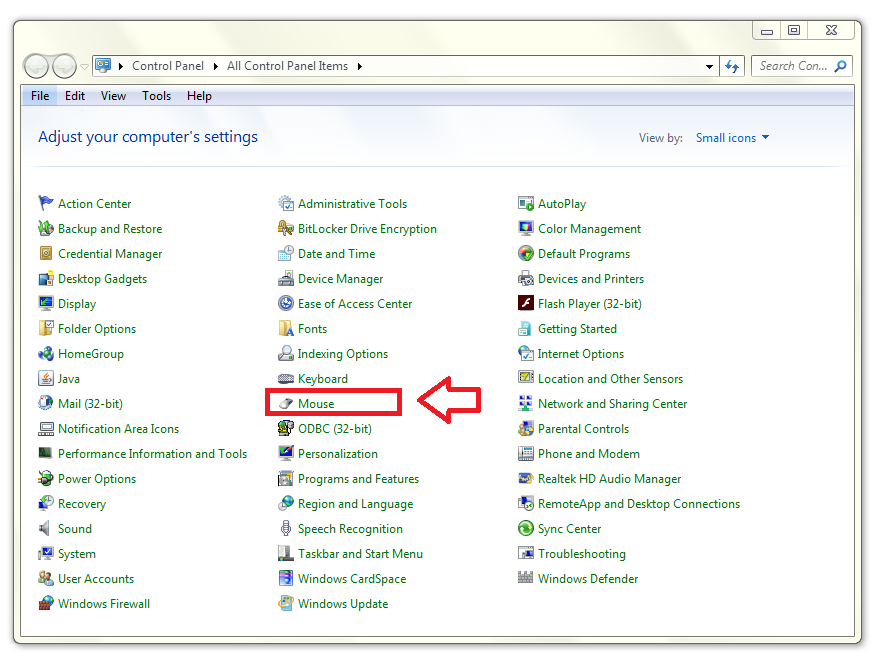874x657 pixels.
Task: Open the File menu
Action: (40, 96)
